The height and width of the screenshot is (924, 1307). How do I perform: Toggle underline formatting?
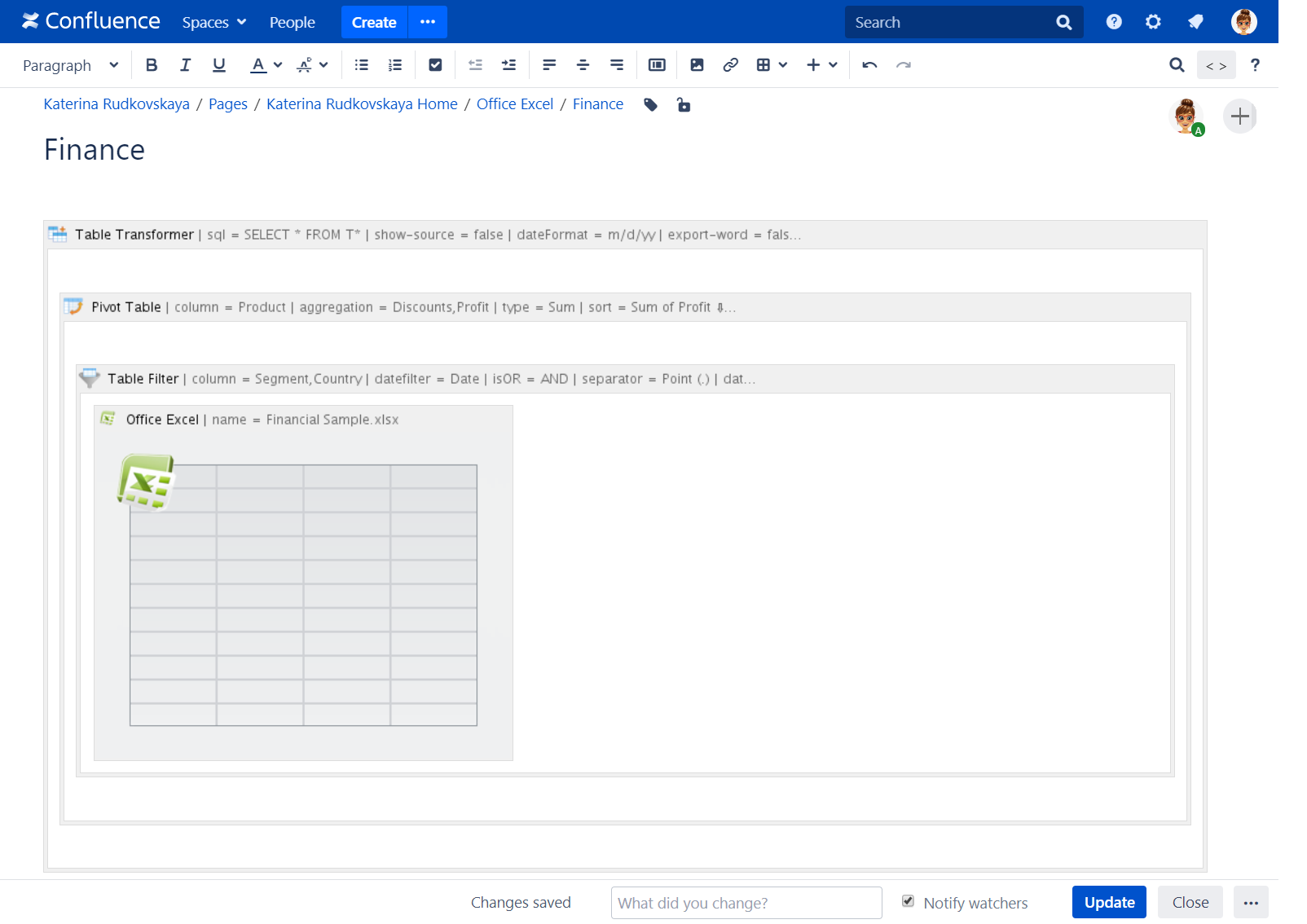click(x=218, y=65)
